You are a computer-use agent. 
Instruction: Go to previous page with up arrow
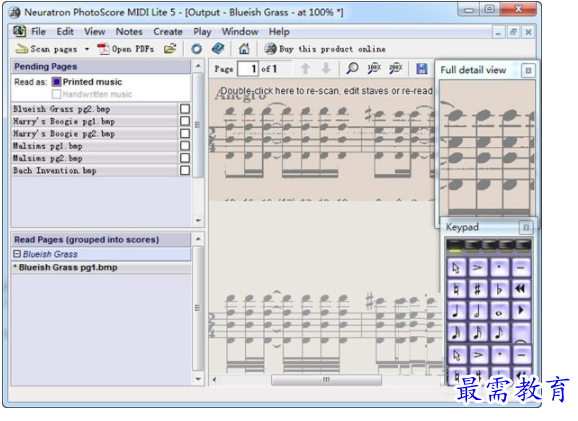pos(305,69)
